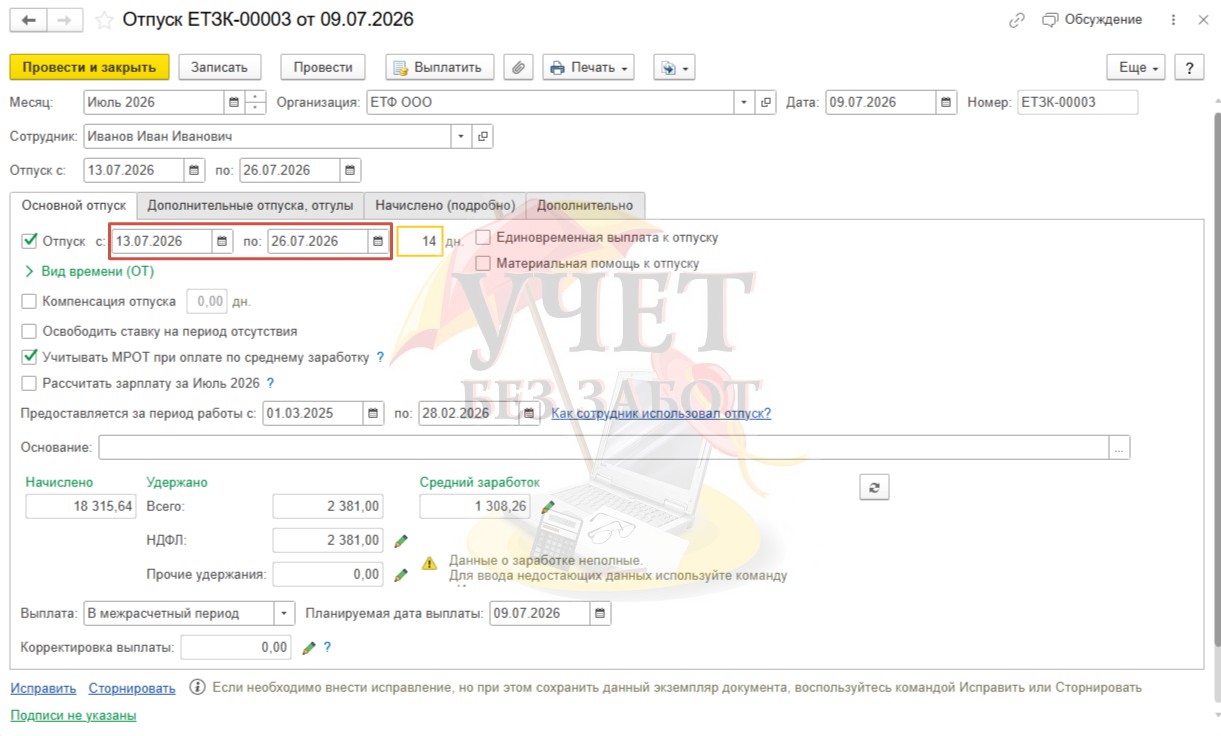The height and width of the screenshot is (736, 1221).
Task: Recalculate the document with the refresh button
Action: 874,486
